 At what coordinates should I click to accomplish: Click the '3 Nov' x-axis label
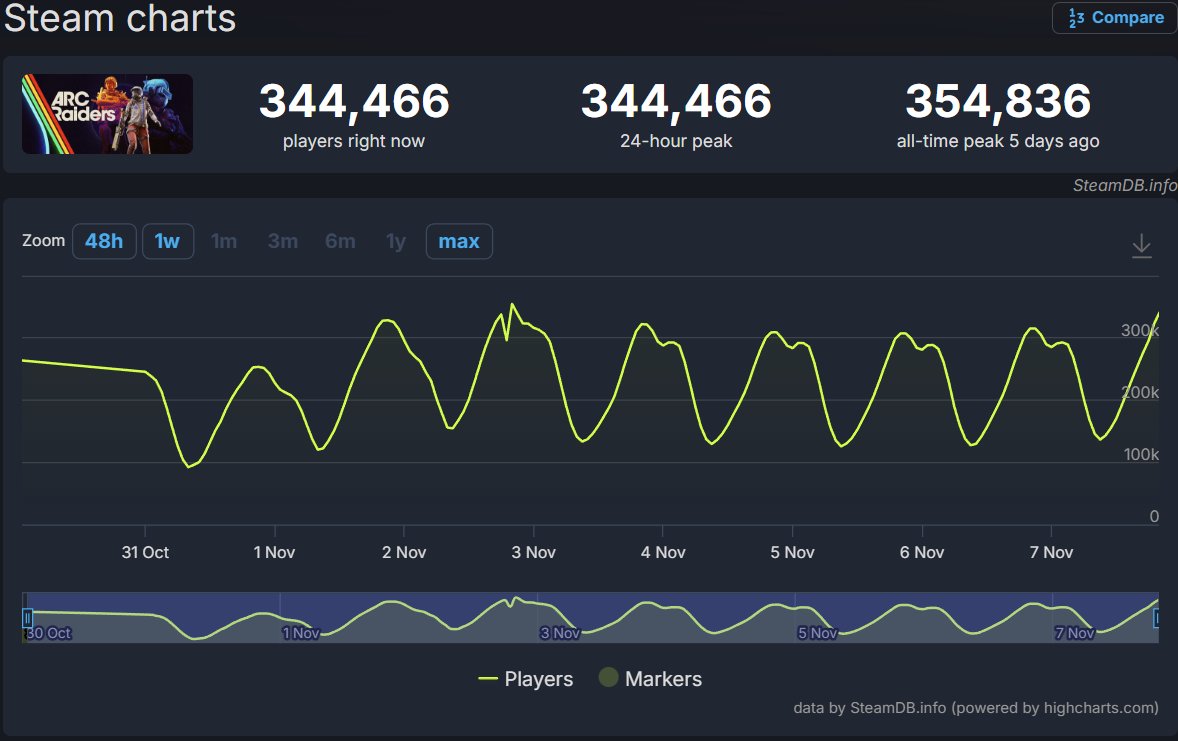[533, 552]
